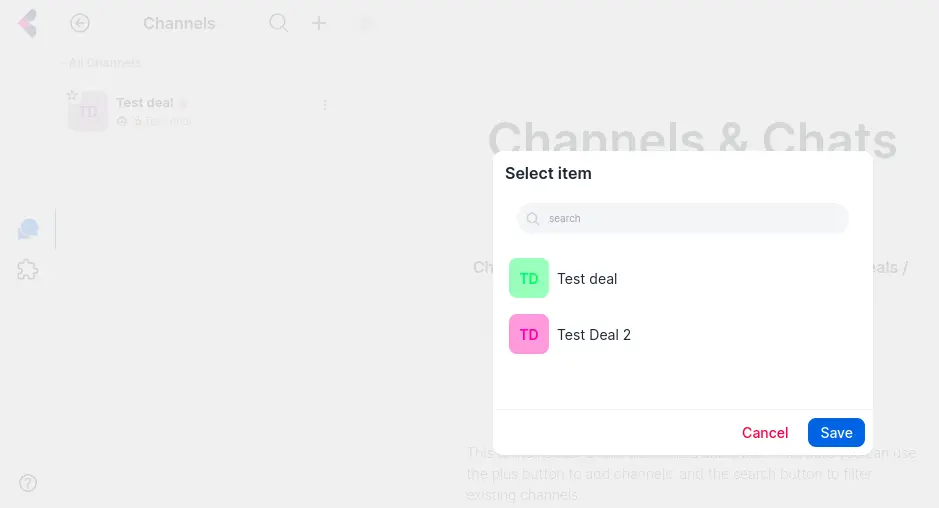Screen dimensions: 939x508
Task: Click the back arrow next to Channels
Action: (x=80, y=23)
